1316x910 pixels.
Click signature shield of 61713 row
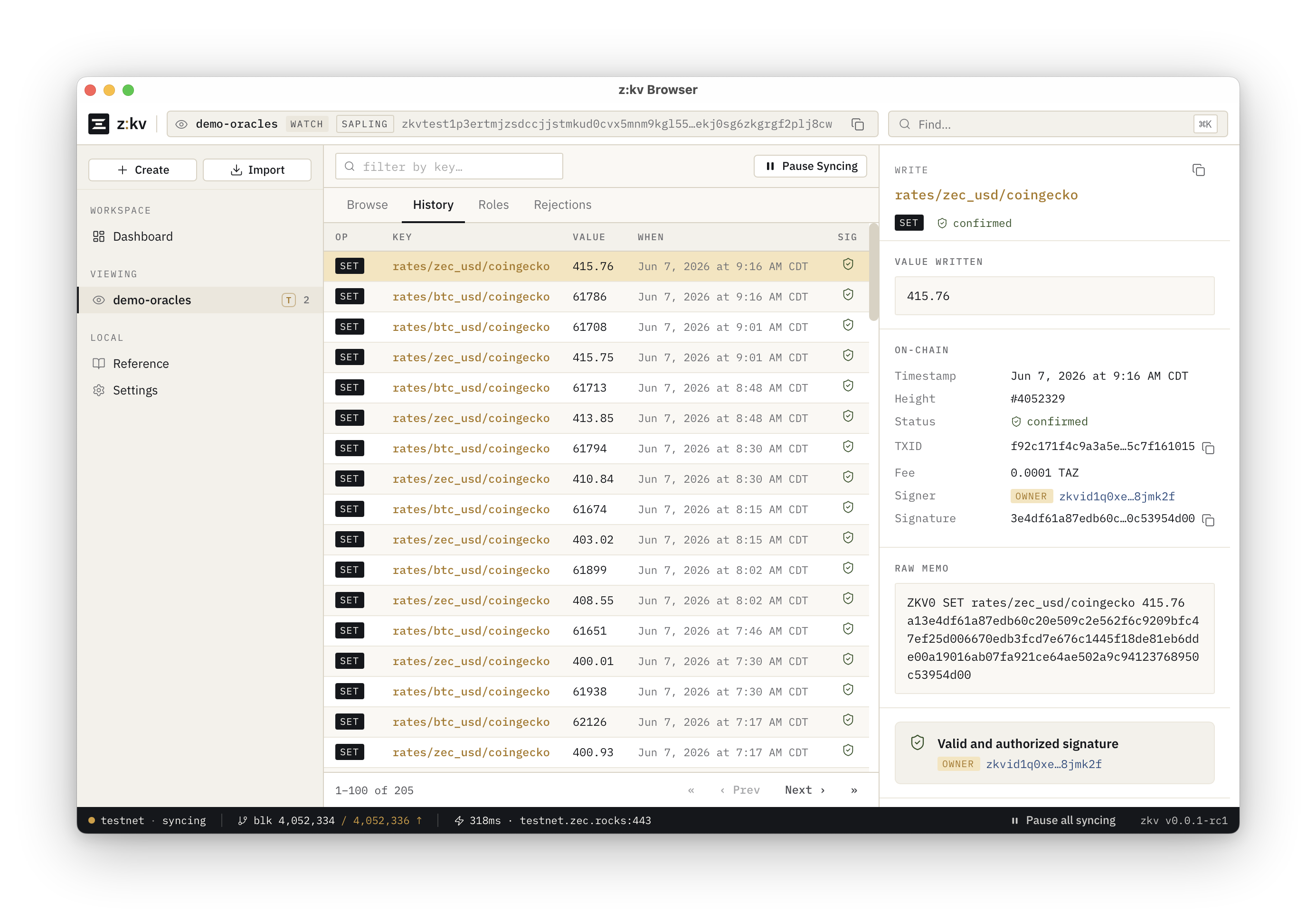[x=848, y=385]
